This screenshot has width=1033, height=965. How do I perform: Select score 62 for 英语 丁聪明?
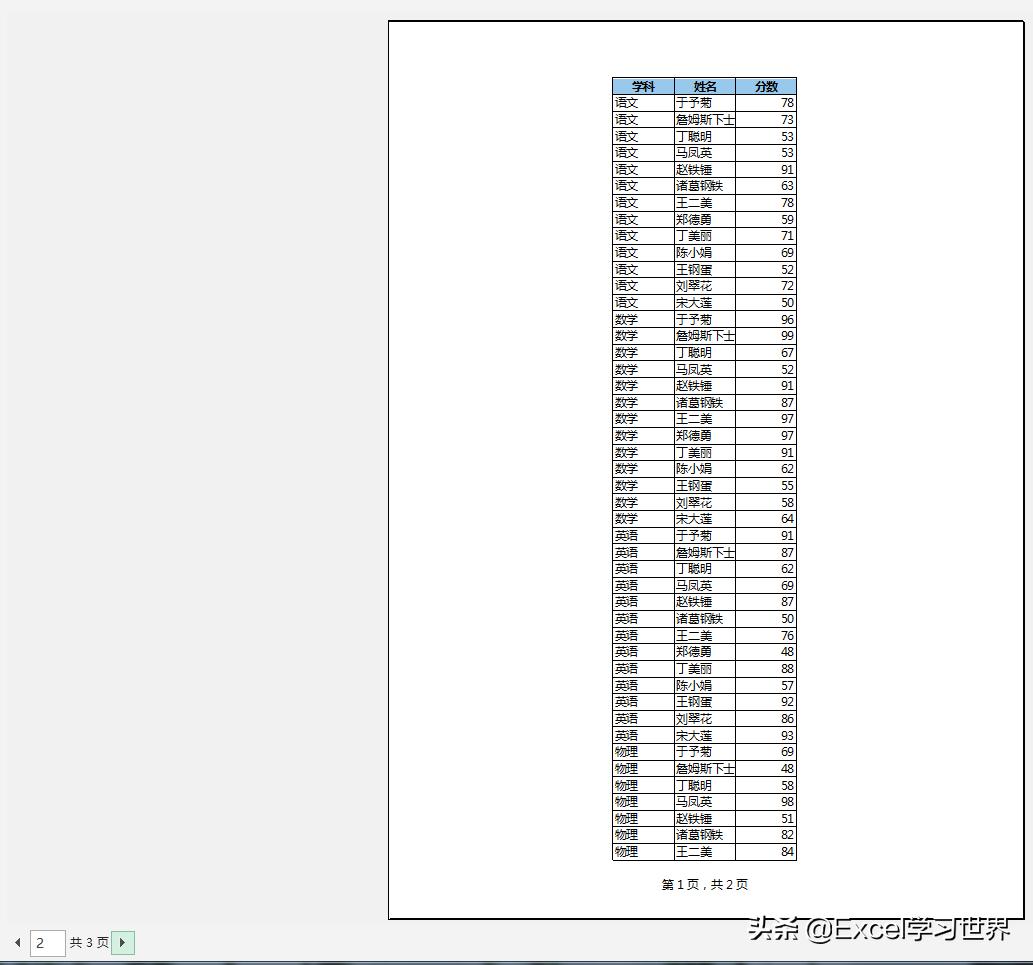tap(766, 569)
